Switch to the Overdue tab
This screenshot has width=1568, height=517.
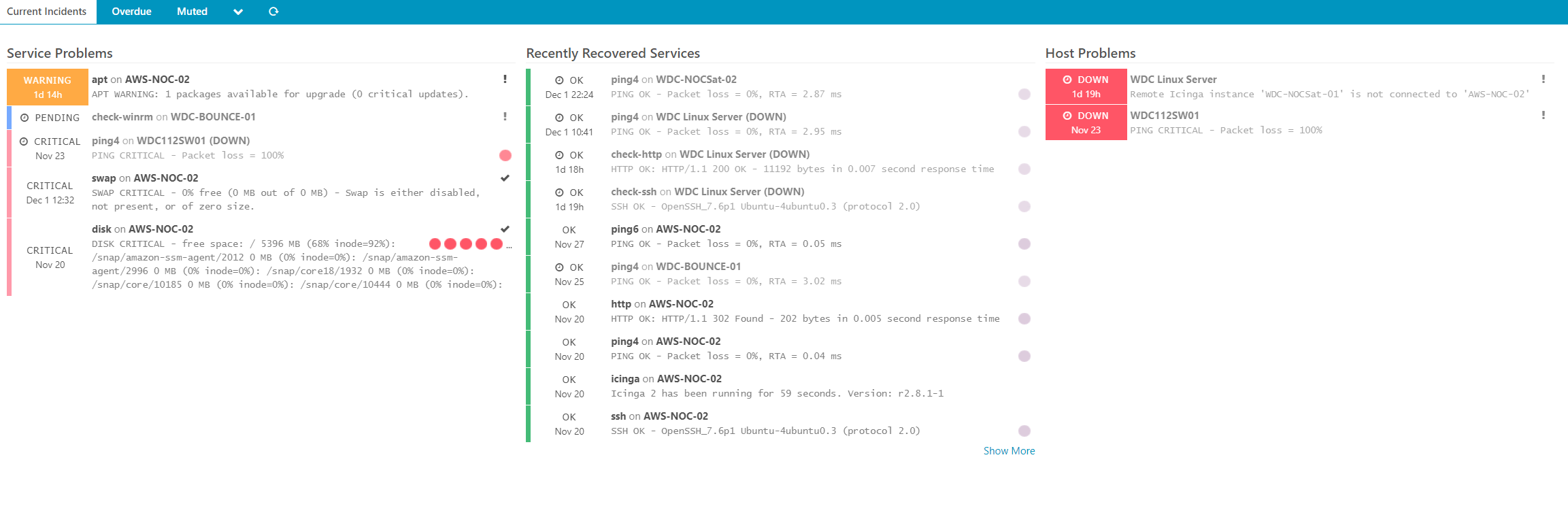tap(131, 12)
